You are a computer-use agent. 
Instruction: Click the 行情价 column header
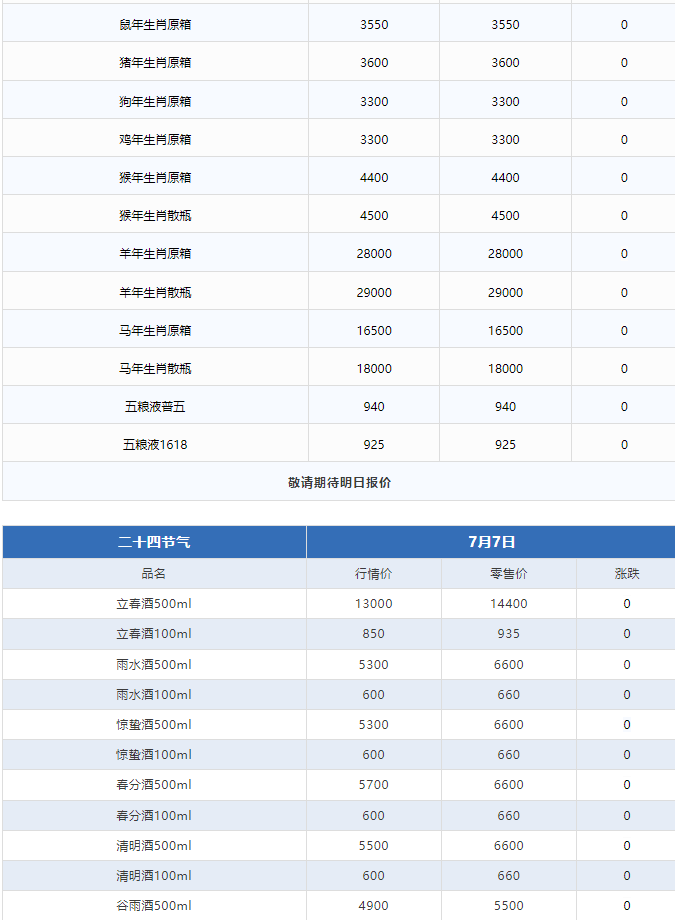pos(373,574)
